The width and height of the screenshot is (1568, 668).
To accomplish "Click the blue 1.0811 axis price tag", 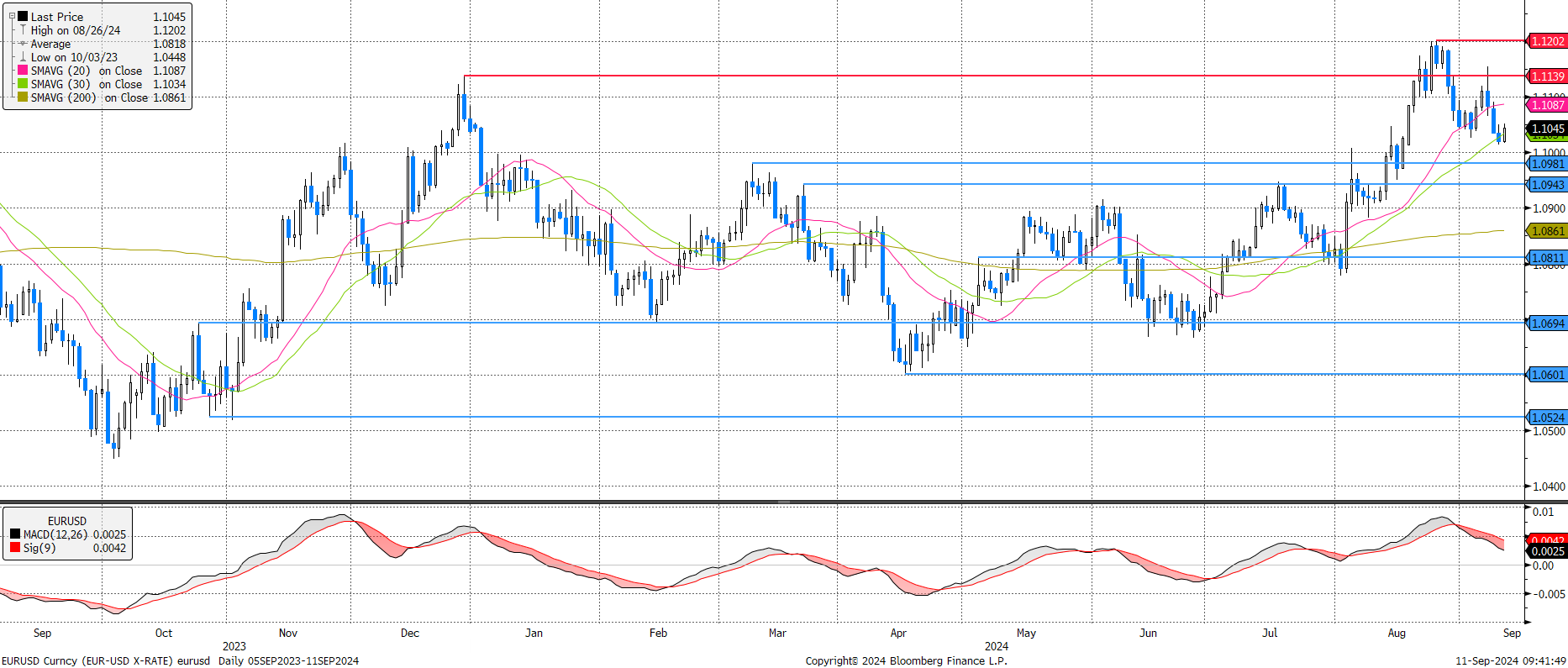I will coord(1547,257).
